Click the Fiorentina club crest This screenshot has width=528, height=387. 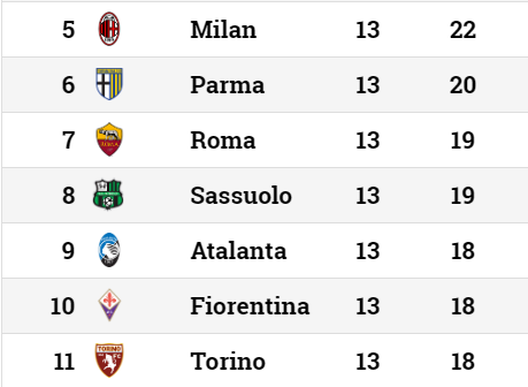click(x=109, y=305)
